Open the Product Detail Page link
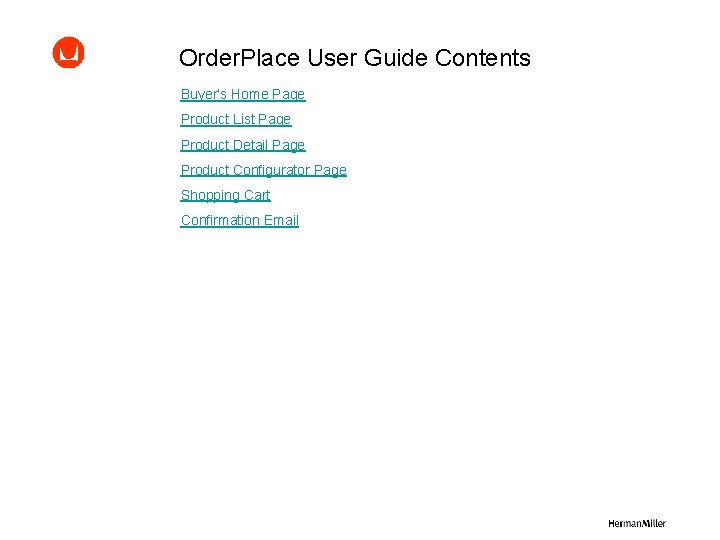 243,145
